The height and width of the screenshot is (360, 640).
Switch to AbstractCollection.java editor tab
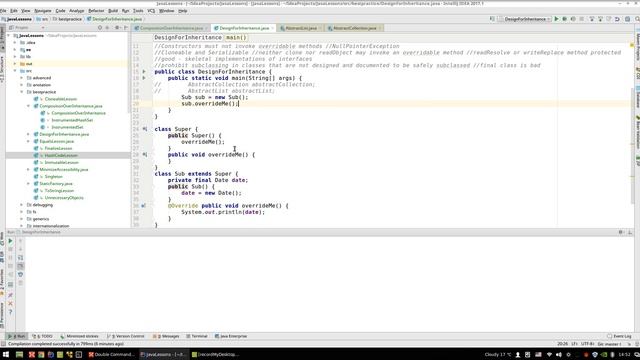[x=355, y=28]
